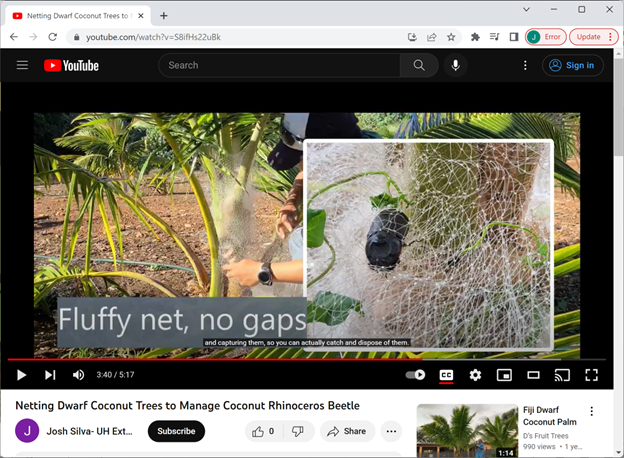Open more actions ellipsis below video
Screen dimensions: 624x458
(x=391, y=431)
